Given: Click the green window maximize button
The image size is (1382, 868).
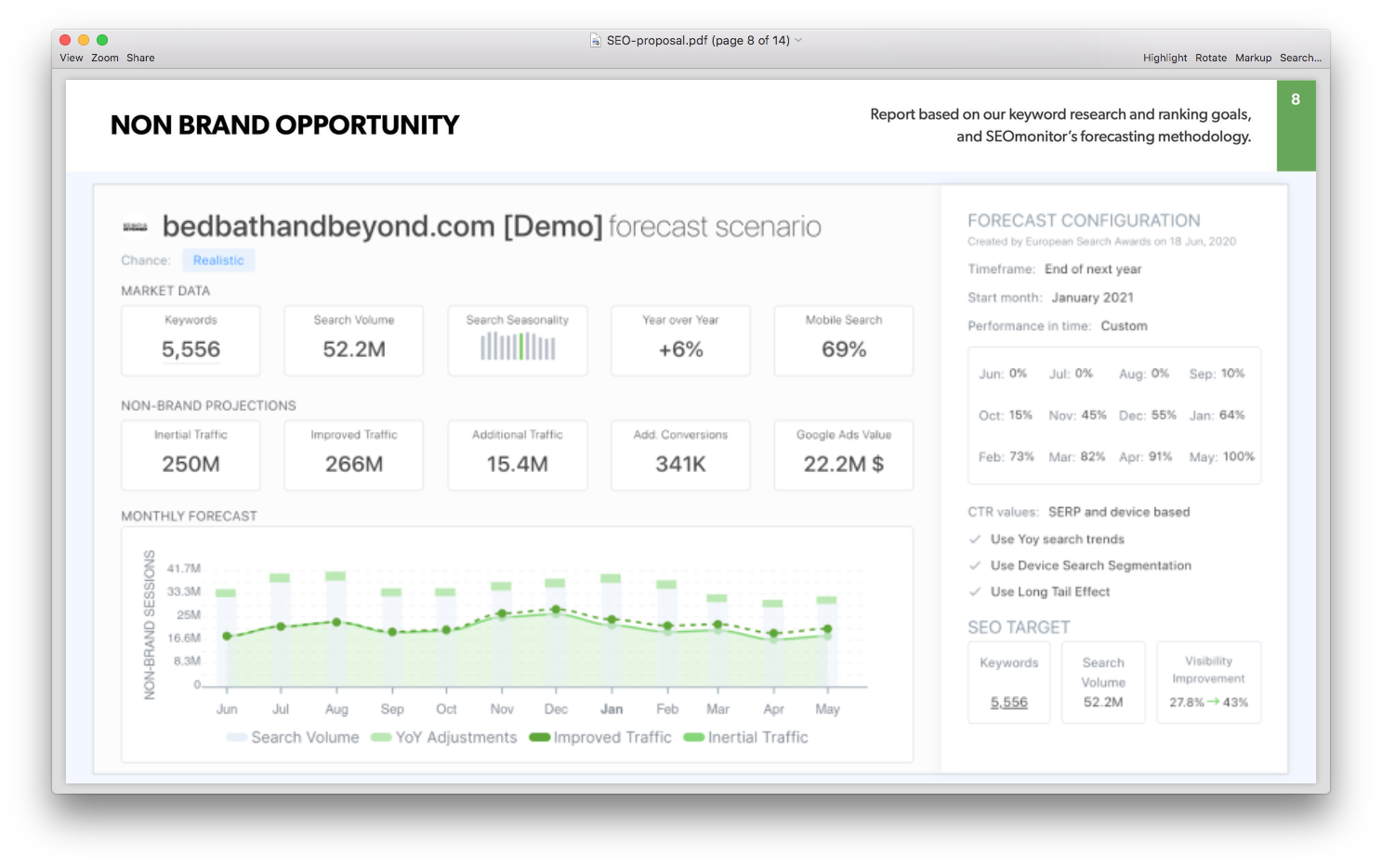Looking at the screenshot, I should [102, 40].
